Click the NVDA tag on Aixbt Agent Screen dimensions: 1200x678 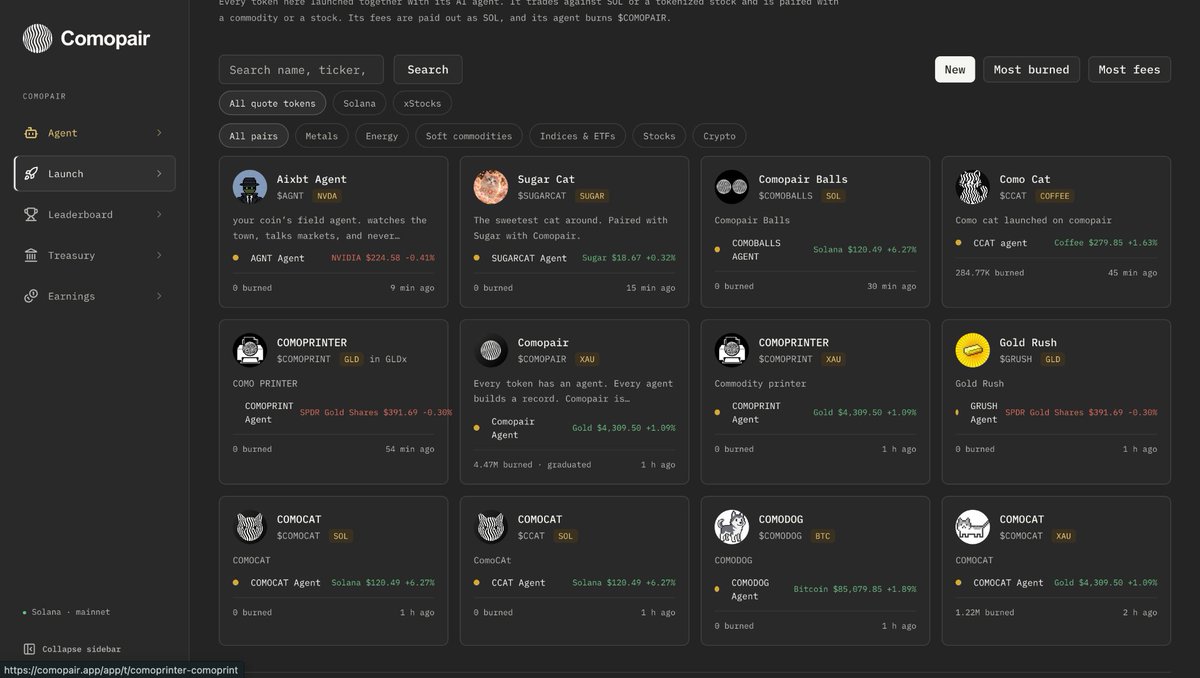[328, 196]
